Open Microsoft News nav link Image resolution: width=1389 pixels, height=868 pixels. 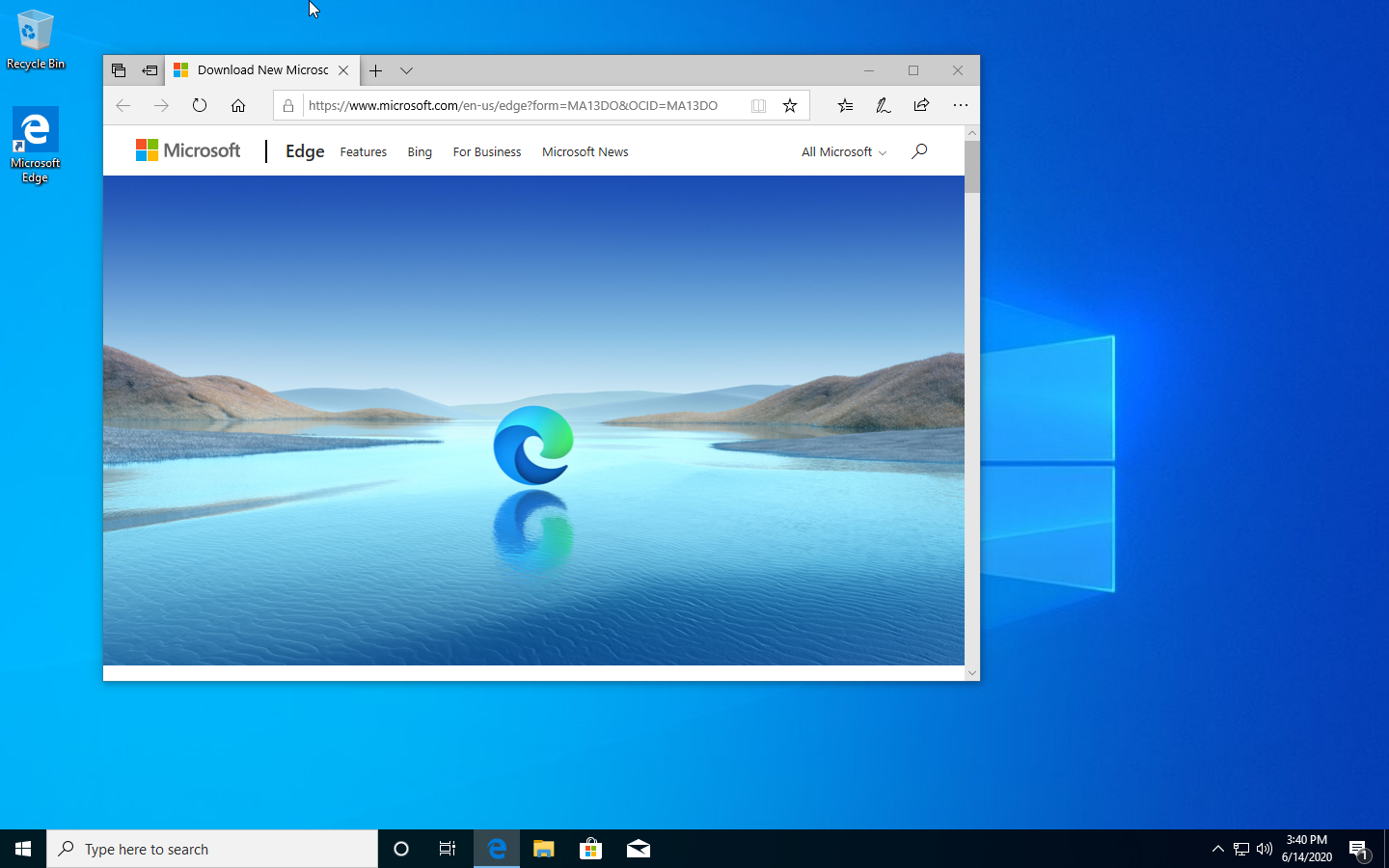(586, 152)
